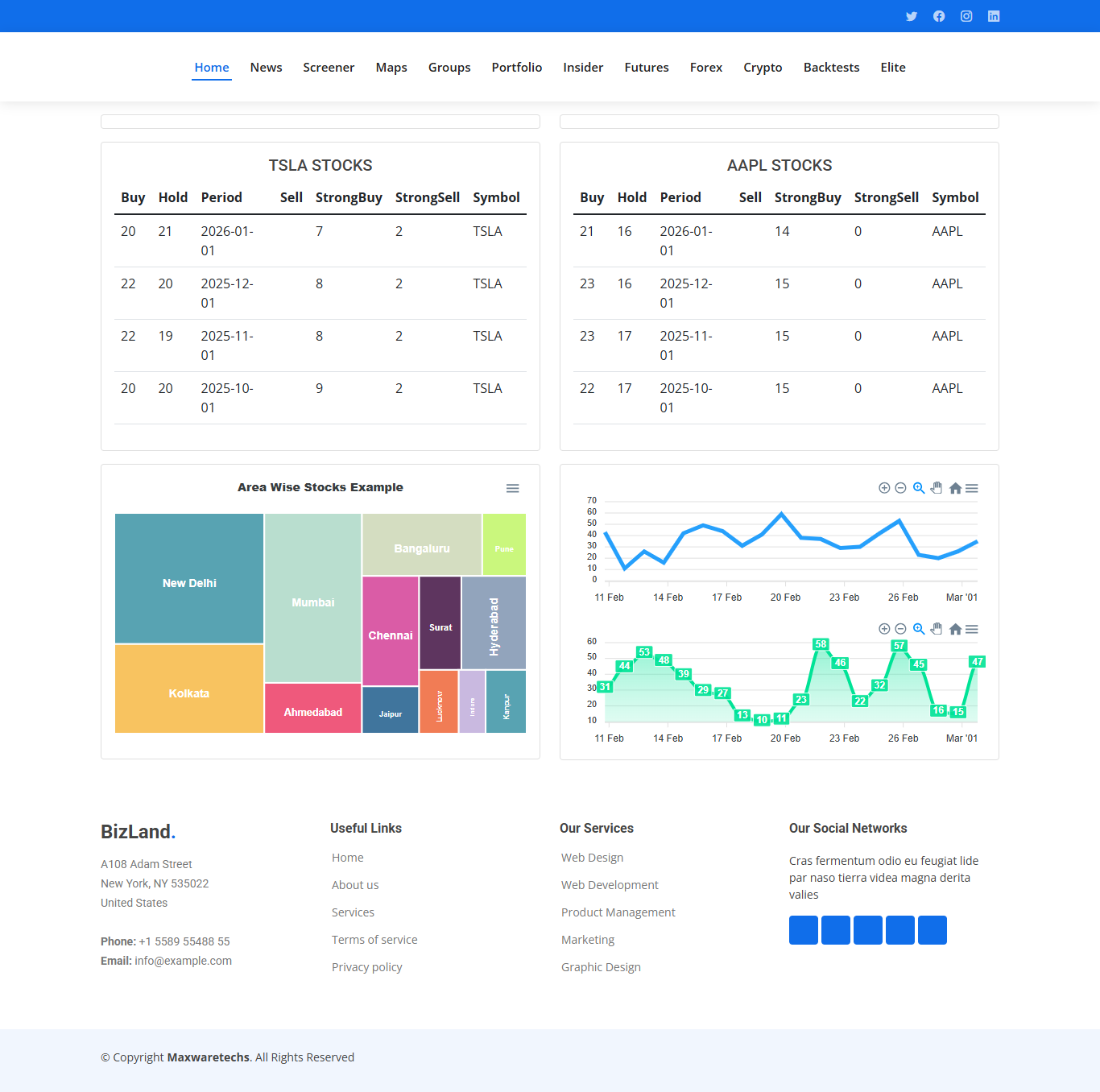
Task: Open the blue line chart hamburger menu
Action: pos(972,488)
